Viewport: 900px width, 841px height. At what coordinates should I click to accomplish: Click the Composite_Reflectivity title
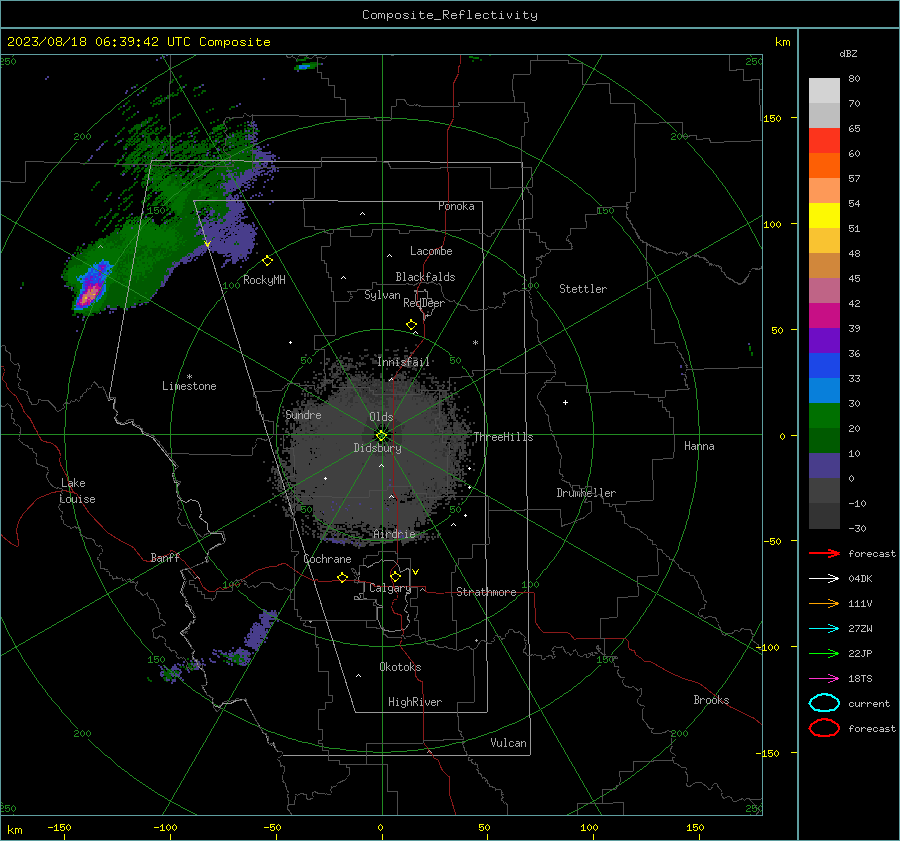(450, 15)
